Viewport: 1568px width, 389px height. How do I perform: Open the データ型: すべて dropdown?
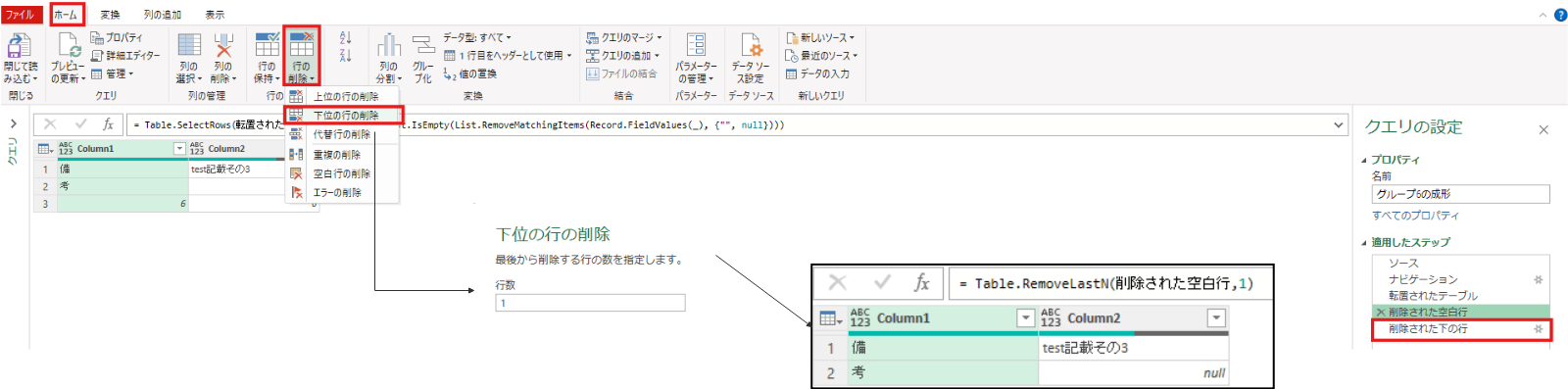[x=477, y=37]
